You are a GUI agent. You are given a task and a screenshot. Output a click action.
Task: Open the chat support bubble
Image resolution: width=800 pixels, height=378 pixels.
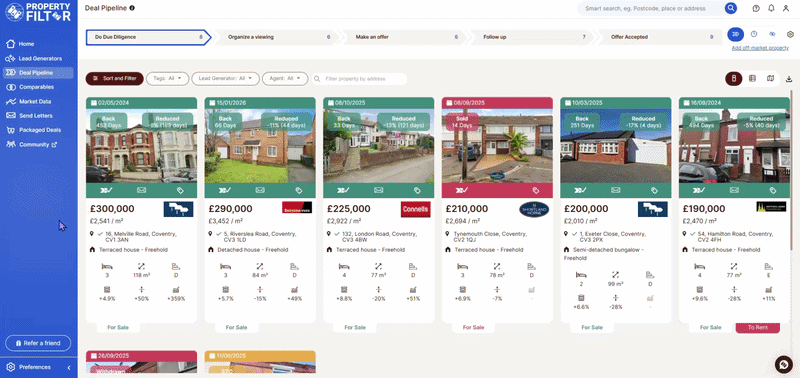pyautogui.click(x=784, y=364)
